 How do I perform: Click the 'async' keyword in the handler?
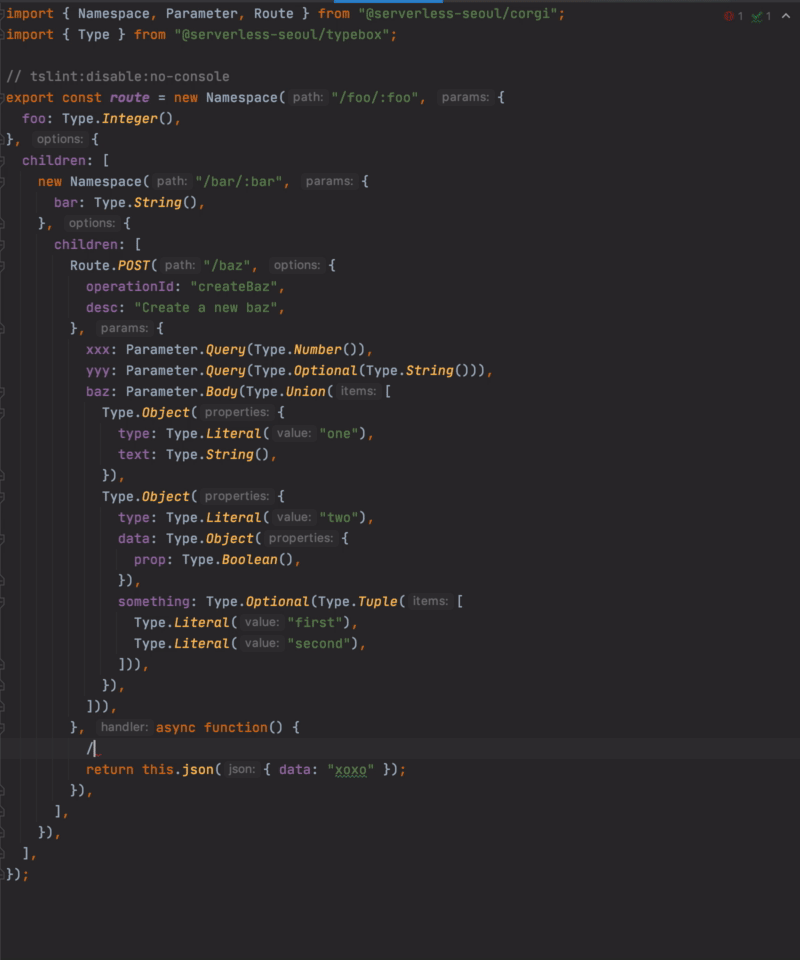[176, 728]
